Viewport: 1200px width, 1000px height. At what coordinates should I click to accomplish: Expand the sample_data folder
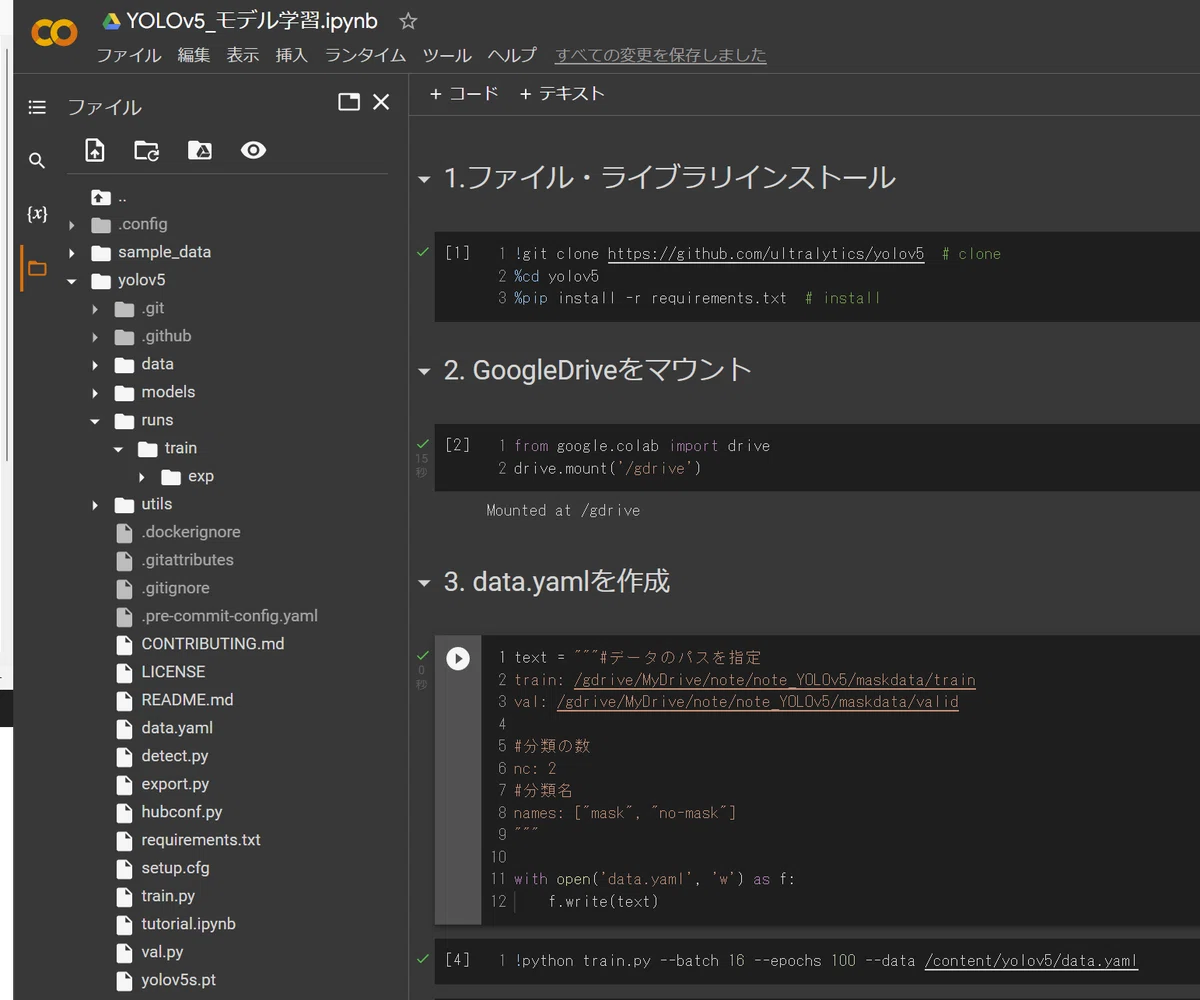72,253
